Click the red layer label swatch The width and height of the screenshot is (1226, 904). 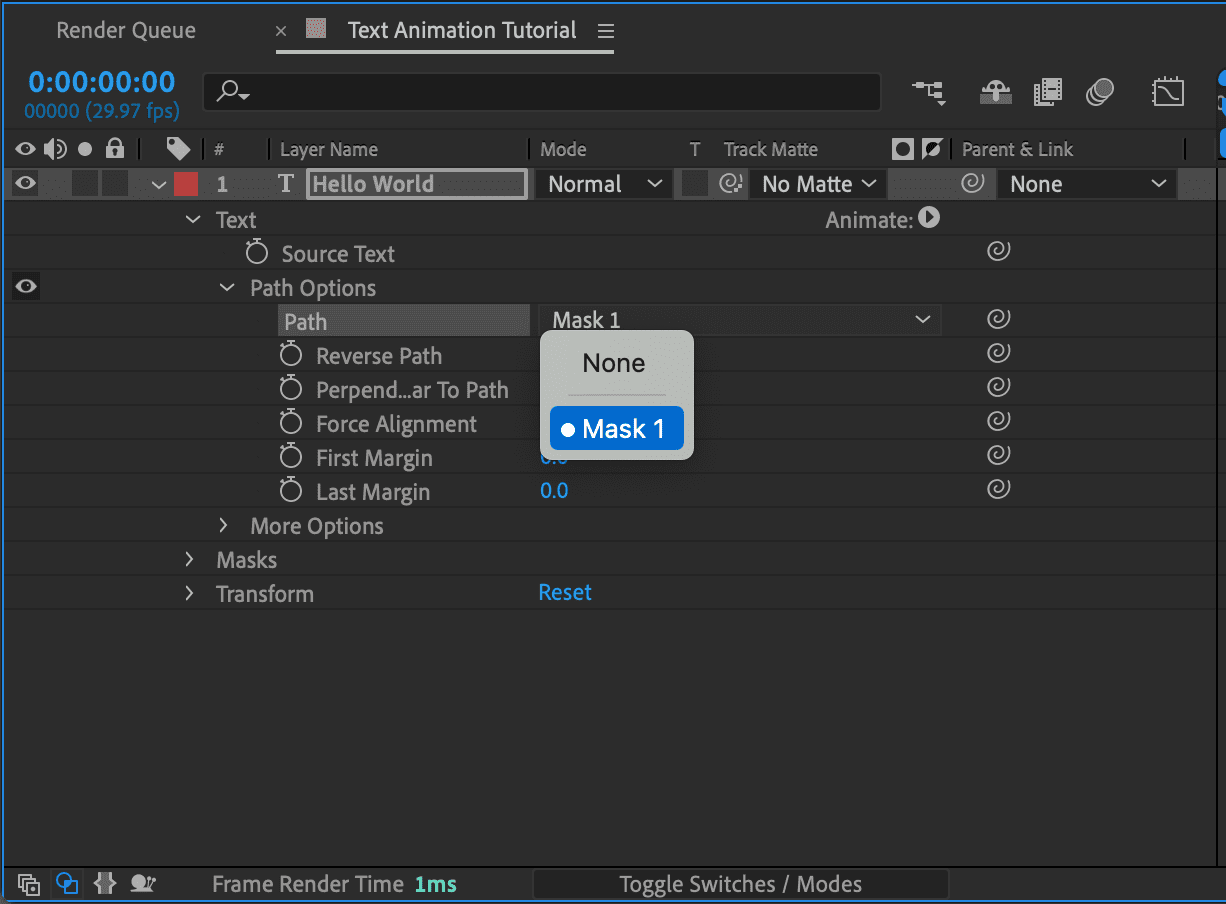[x=186, y=184]
